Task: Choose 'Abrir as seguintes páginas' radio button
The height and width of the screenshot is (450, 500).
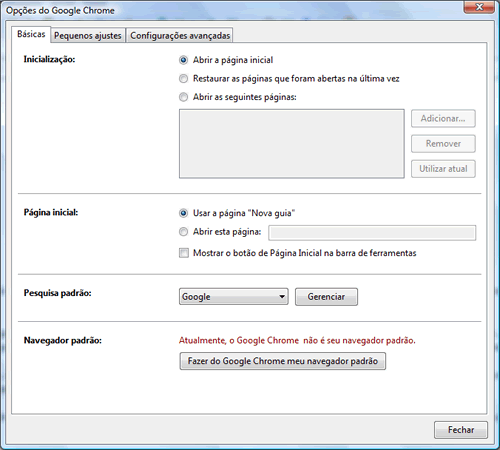Action: coord(183,97)
